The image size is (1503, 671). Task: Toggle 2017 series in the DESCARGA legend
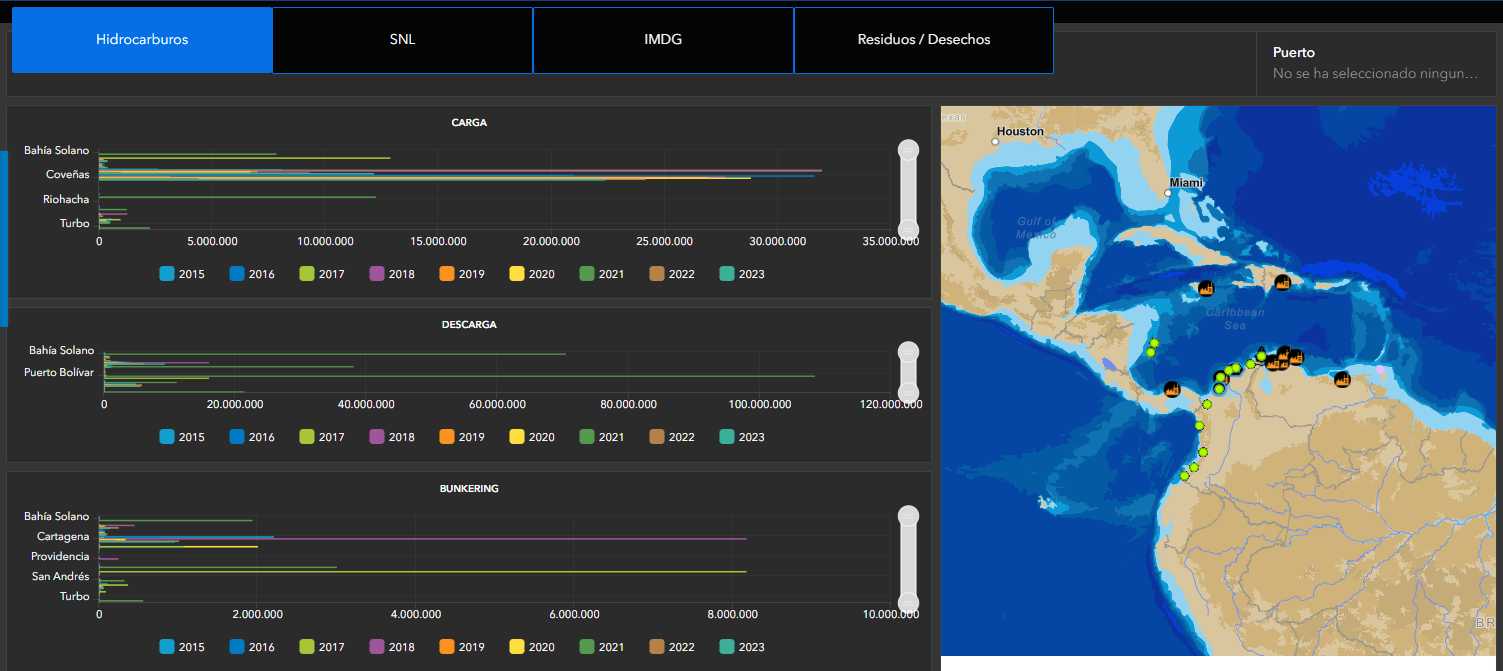click(322, 437)
